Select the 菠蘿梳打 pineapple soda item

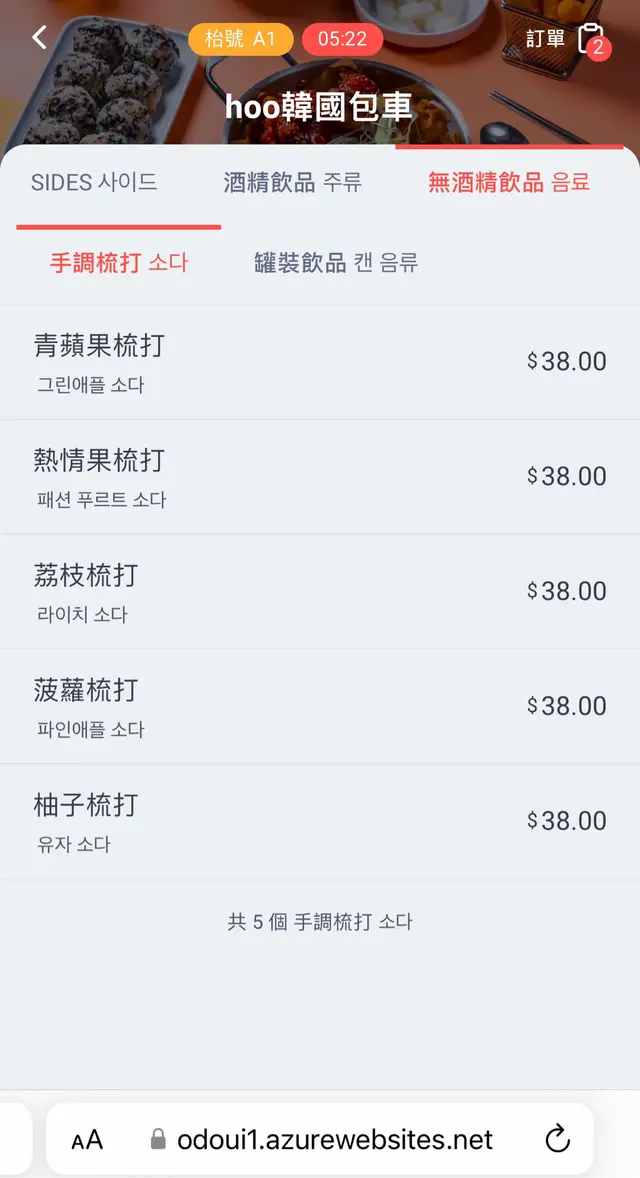[320, 707]
